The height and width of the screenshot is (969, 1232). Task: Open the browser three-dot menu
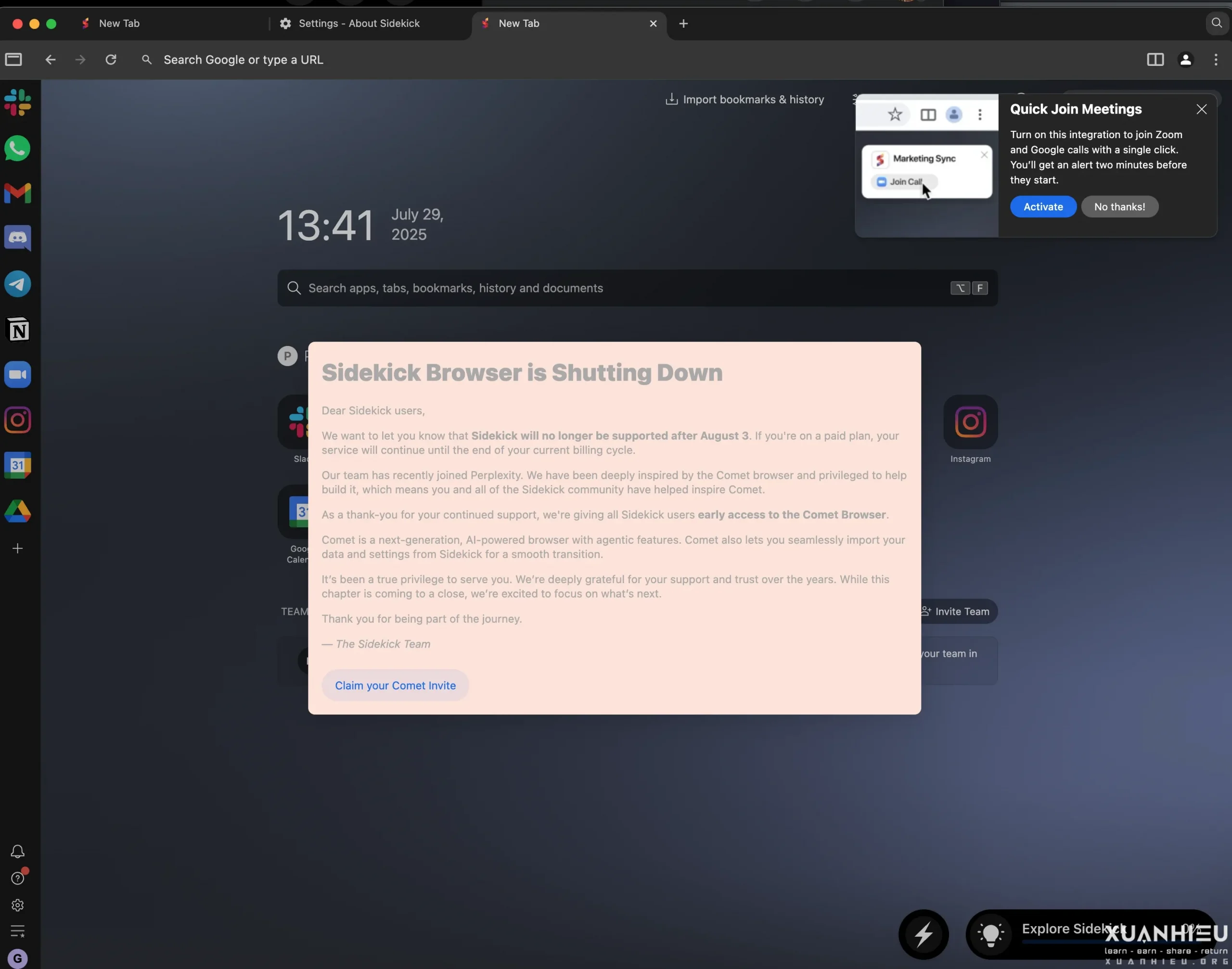tap(1216, 60)
